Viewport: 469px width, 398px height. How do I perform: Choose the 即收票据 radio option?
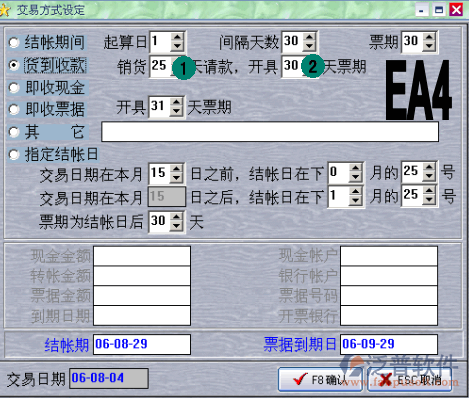point(14,109)
